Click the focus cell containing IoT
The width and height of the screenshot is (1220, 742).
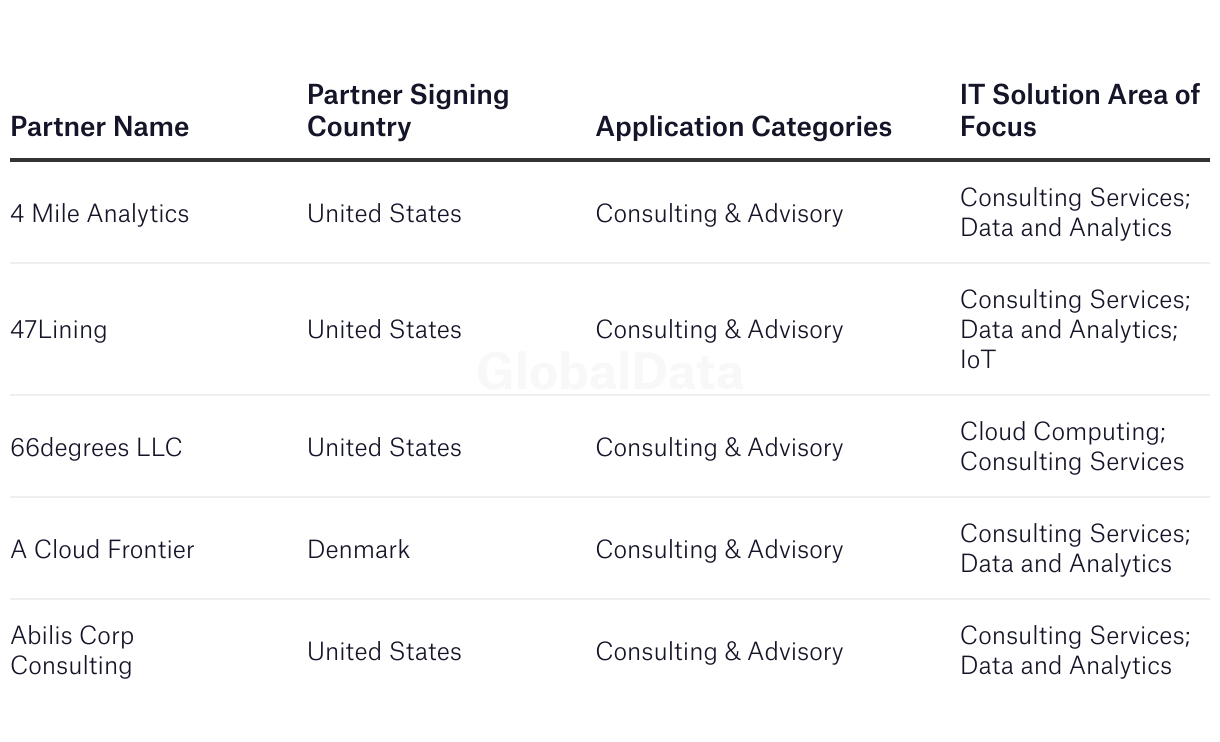point(1075,330)
